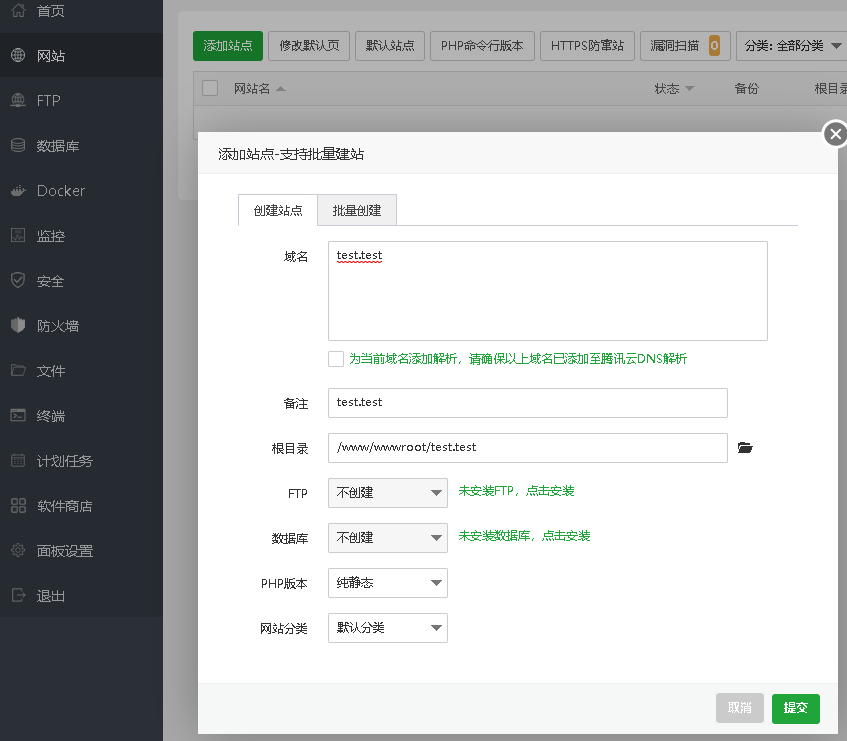Click the 备份 column header
The height and width of the screenshot is (741, 847).
point(747,89)
